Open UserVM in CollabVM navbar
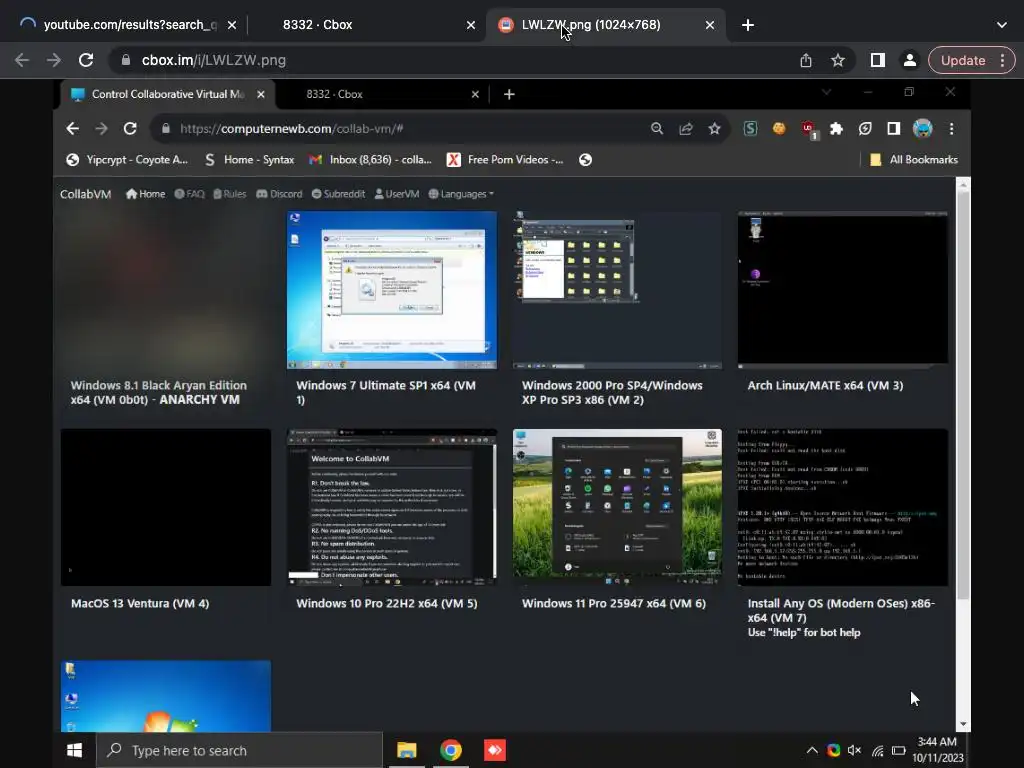Image resolution: width=1024 pixels, height=768 pixels. pos(397,194)
